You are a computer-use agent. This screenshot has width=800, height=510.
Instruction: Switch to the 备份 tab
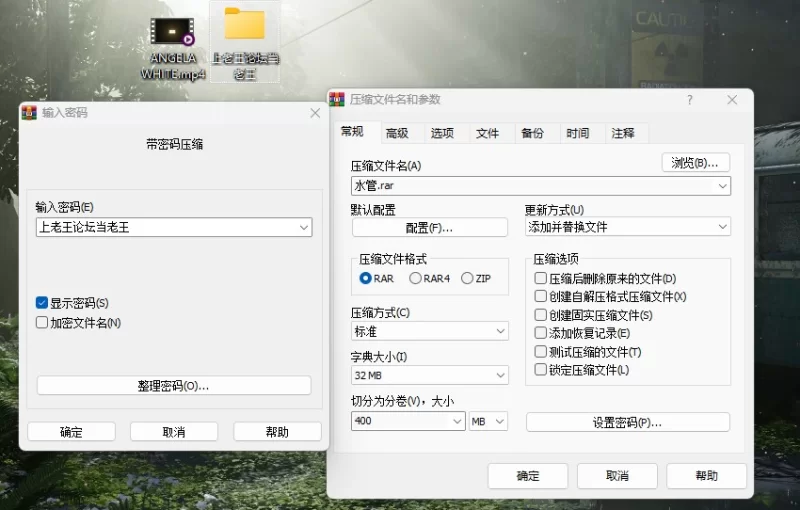click(x=532, y=133)
